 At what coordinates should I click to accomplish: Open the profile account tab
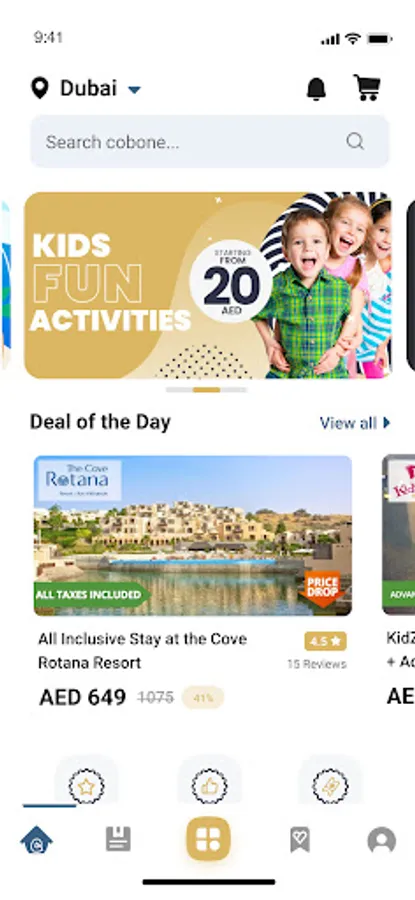coord(381,840)
